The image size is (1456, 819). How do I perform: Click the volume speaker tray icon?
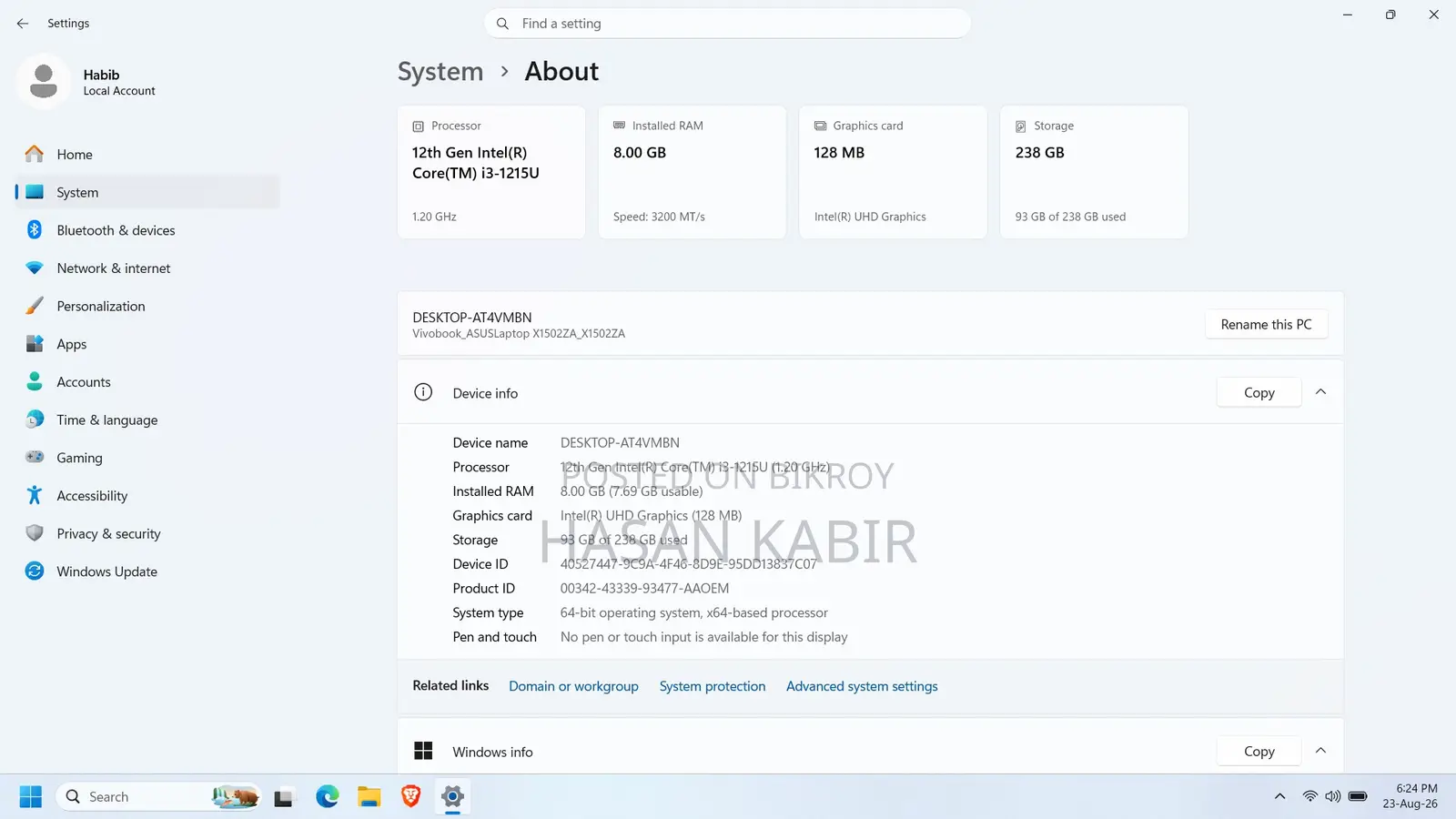(1333, 796)
